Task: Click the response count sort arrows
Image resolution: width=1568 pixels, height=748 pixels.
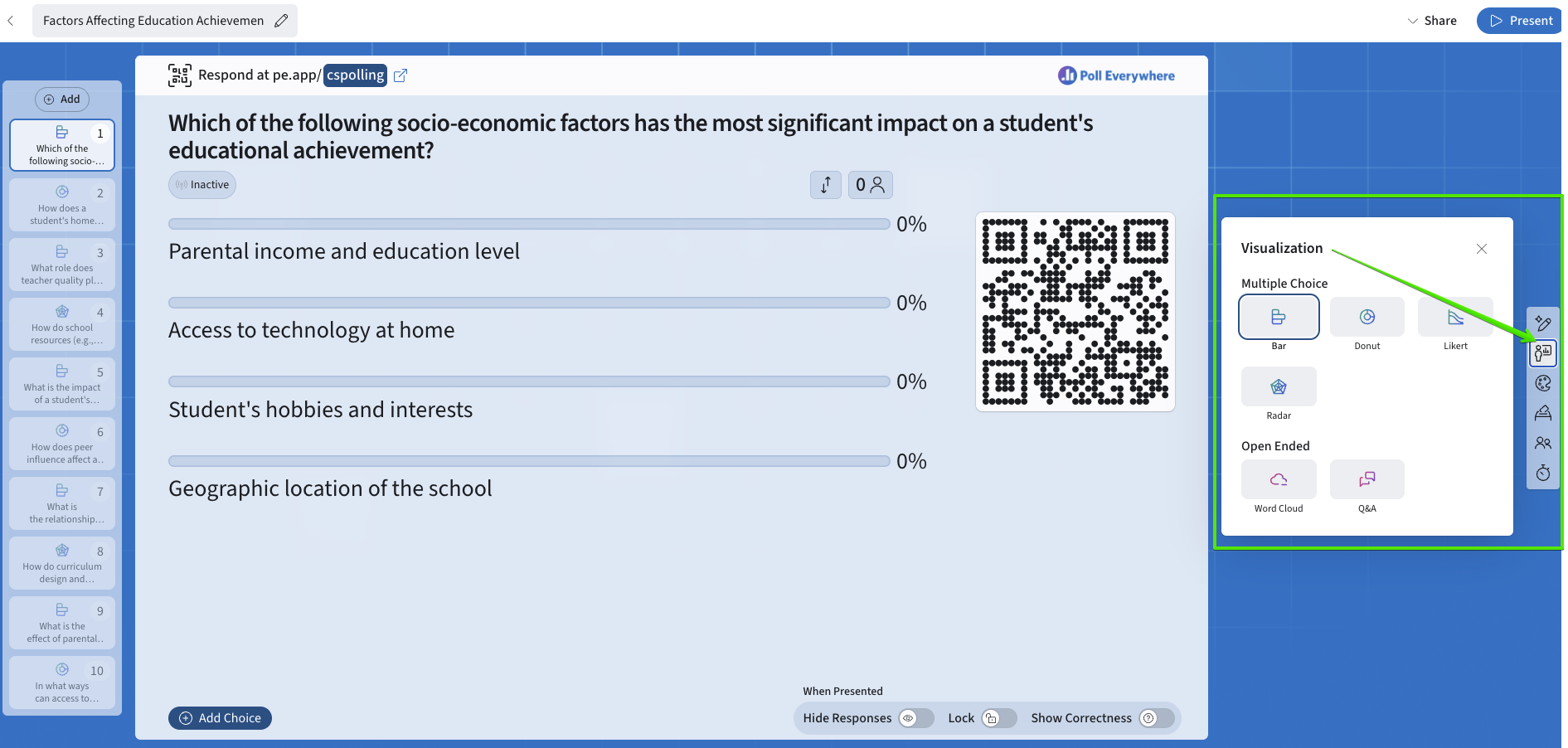Action: point(825,184)
